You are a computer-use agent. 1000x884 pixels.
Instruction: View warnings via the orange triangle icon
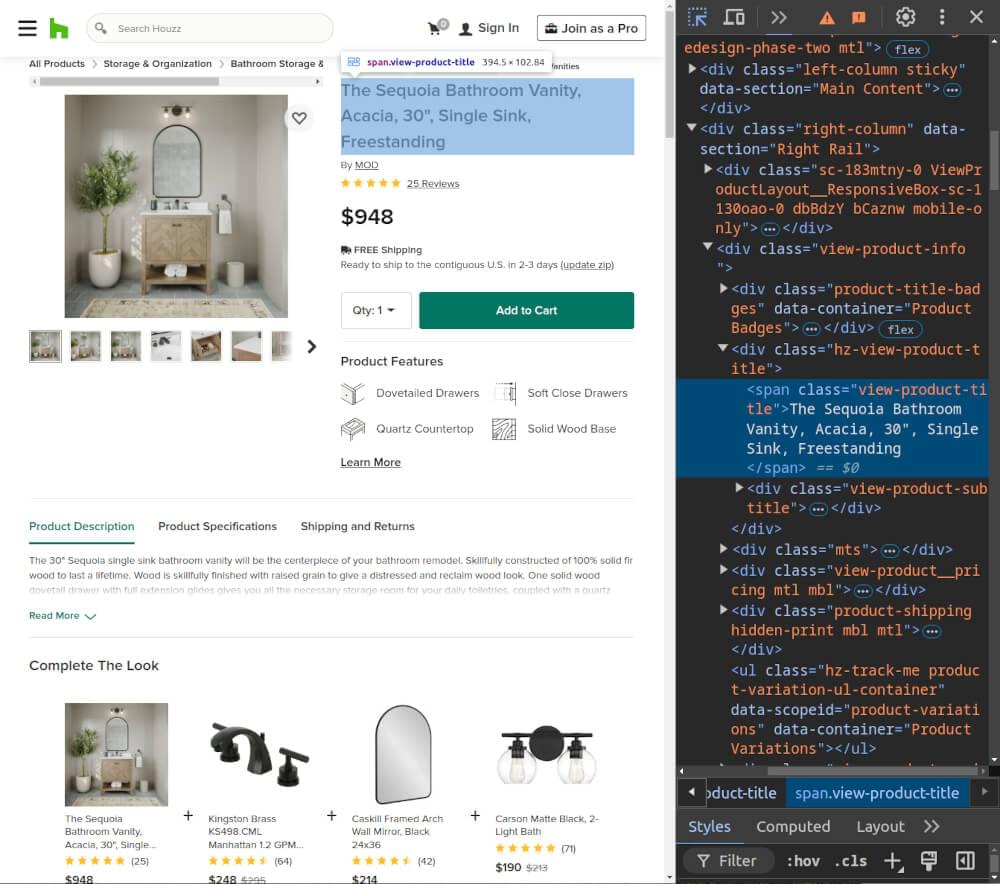[x=825, y=17]
